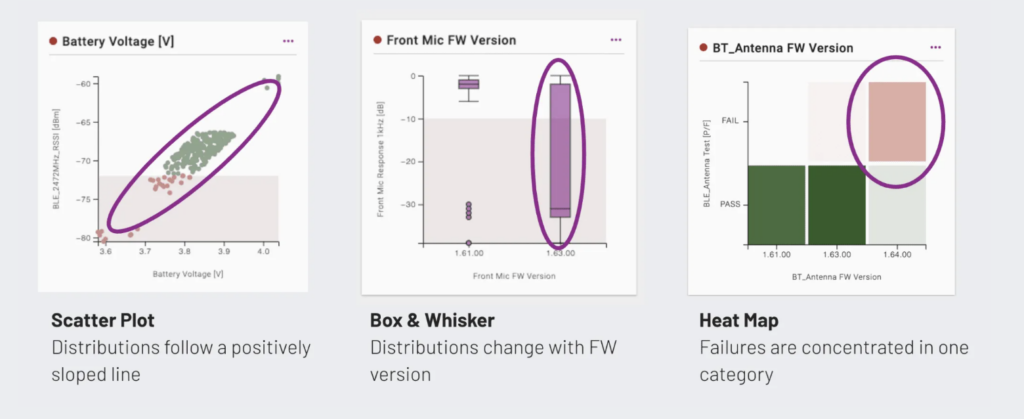Click the Box & Whisker heading

point(432,320)
